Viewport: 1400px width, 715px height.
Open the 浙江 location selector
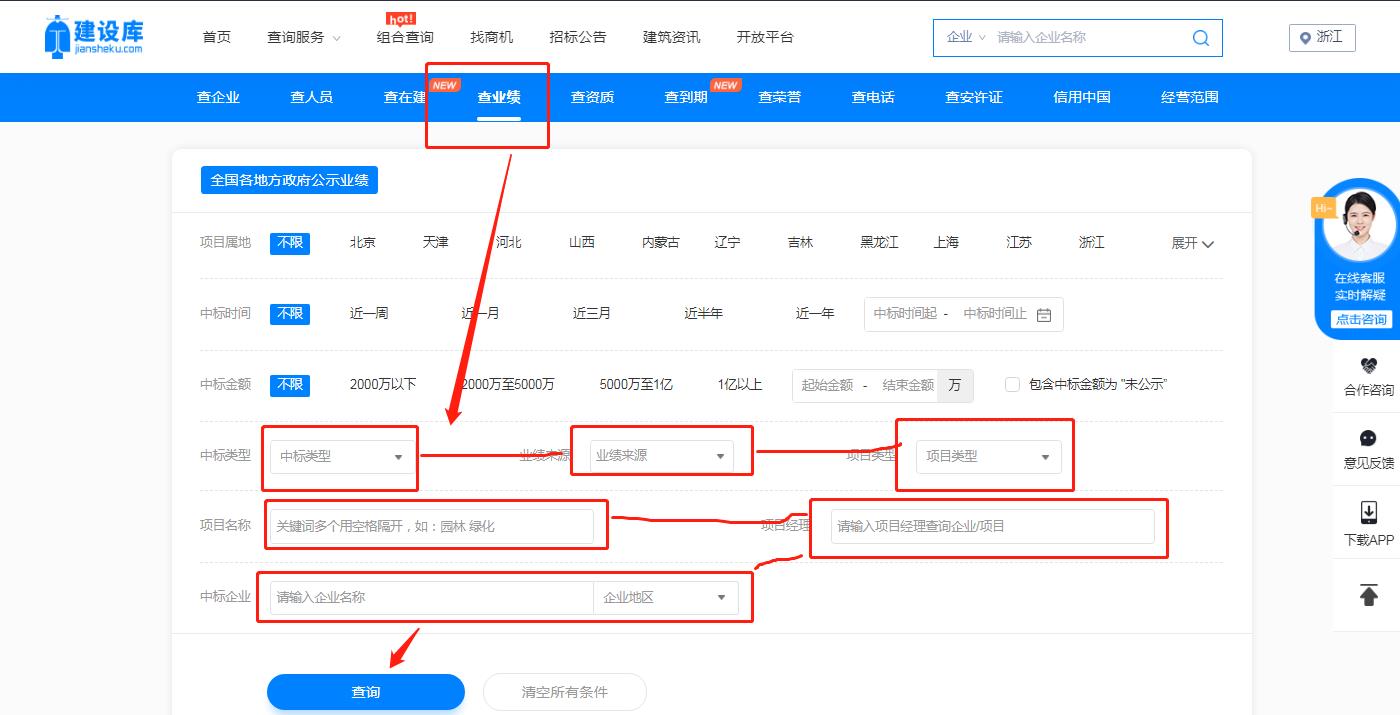pos(1322,38)
